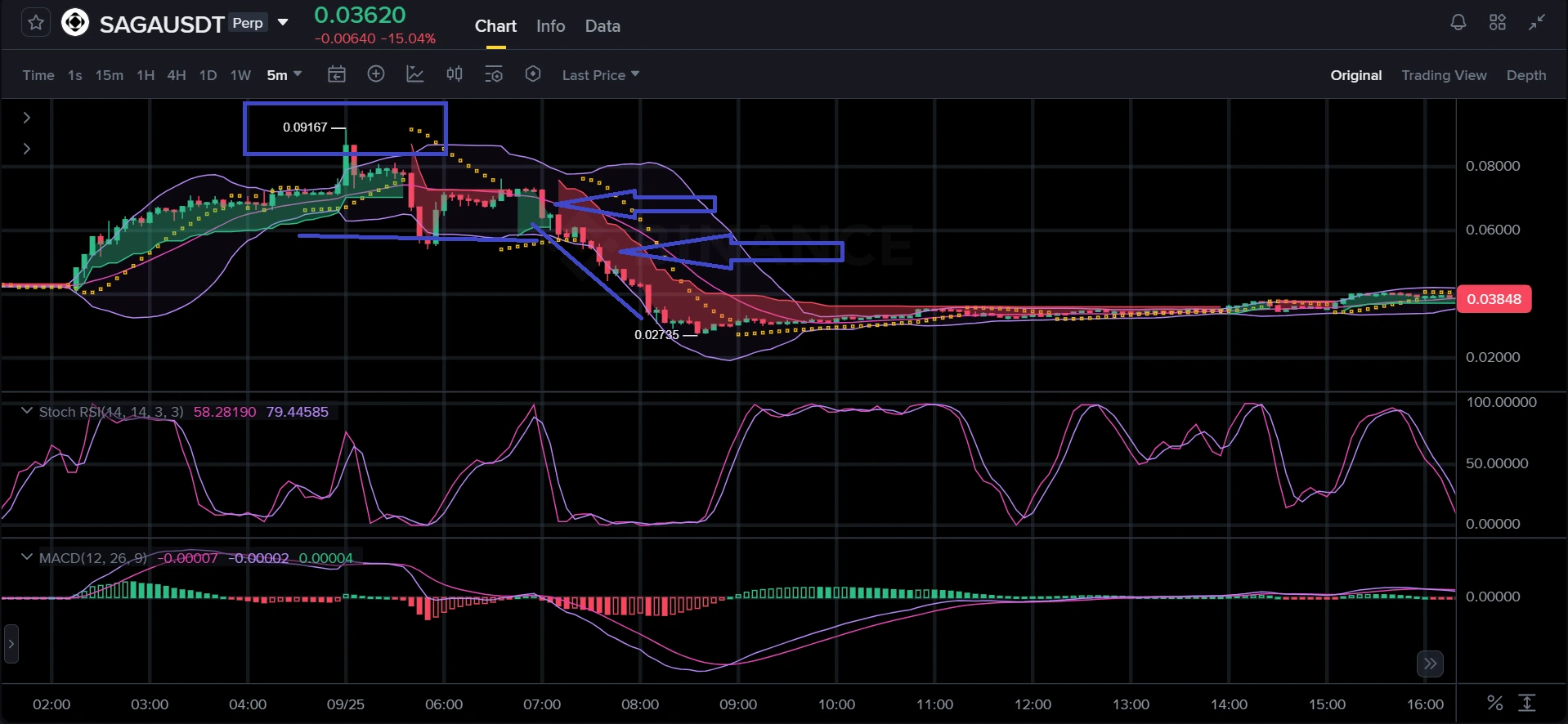Image resolution: width=1568 pixels, height=724 pixels.
Task: Toggle percentage scale on price axis
Action: pos(1494,703)
